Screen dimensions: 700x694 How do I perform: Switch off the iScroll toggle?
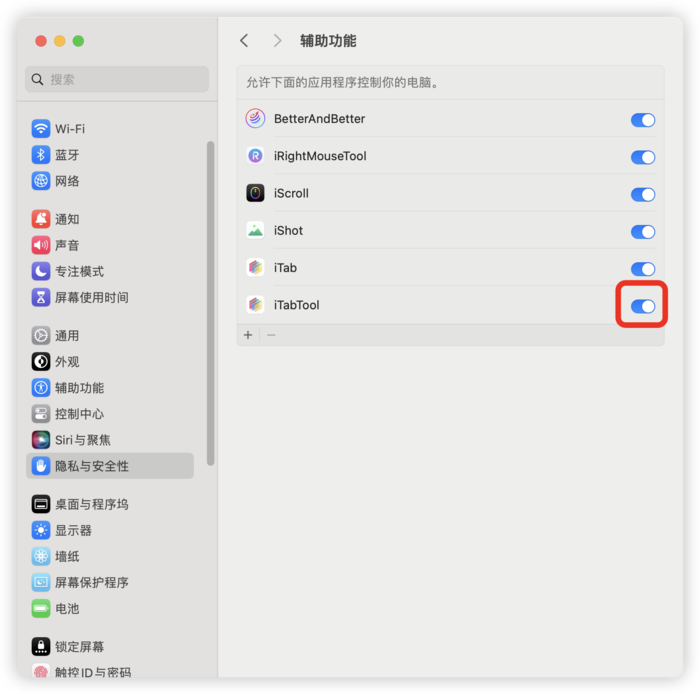643,195
